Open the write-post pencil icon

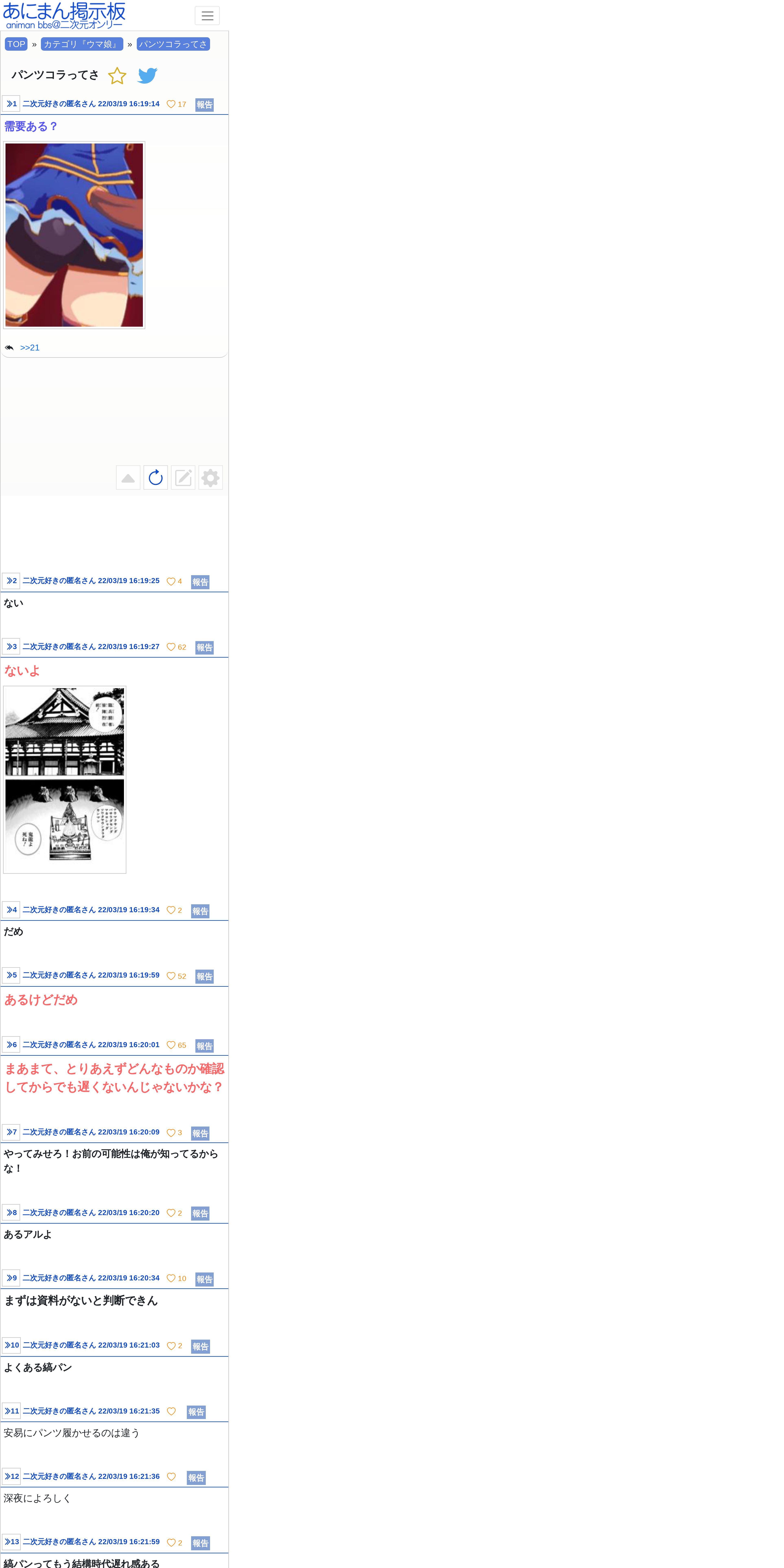pos(183,478)
